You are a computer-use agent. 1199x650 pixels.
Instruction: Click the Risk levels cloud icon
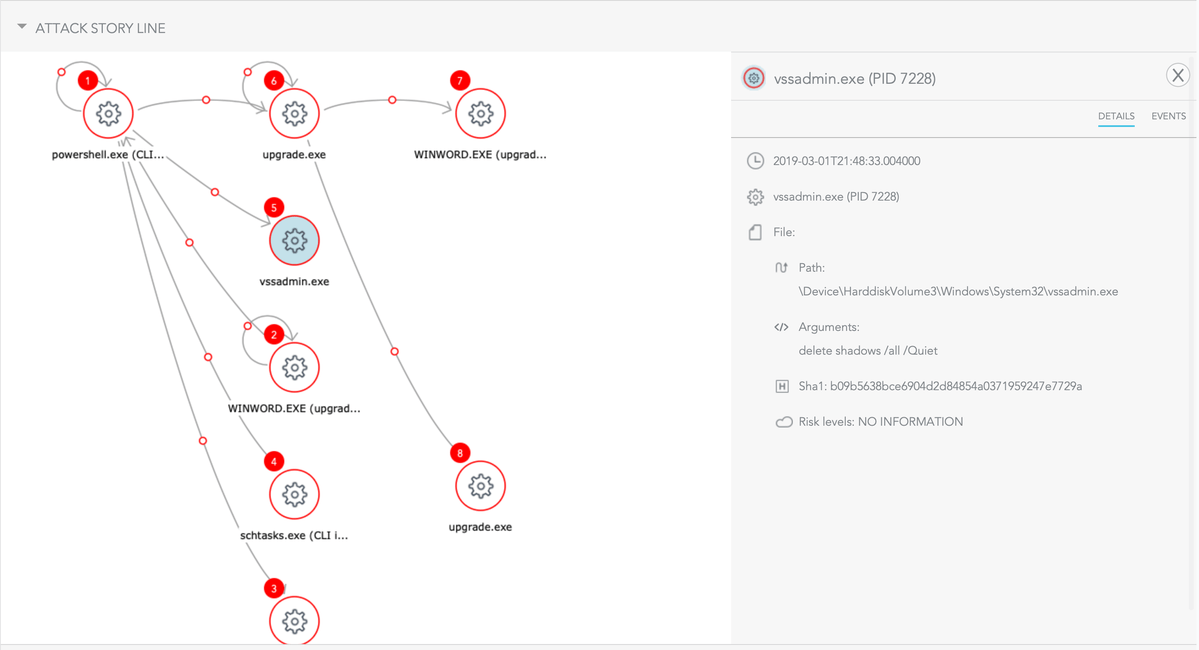(x=784, y=422)
